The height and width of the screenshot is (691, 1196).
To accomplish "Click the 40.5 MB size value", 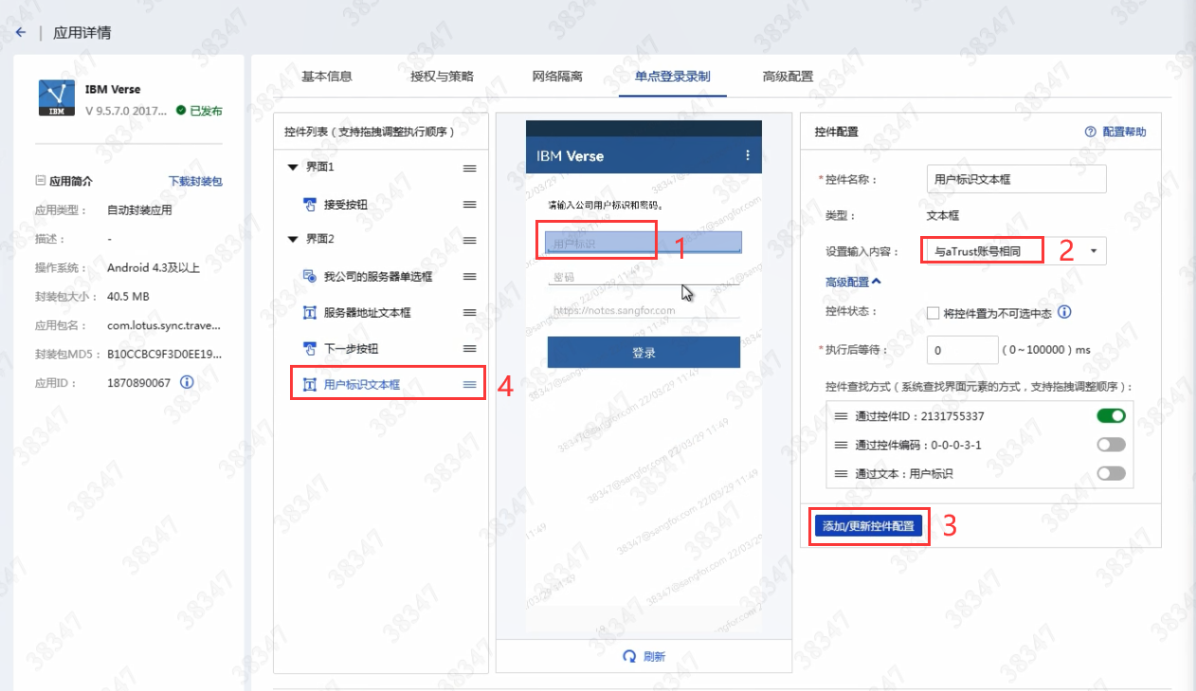I will tap(128, 296).
